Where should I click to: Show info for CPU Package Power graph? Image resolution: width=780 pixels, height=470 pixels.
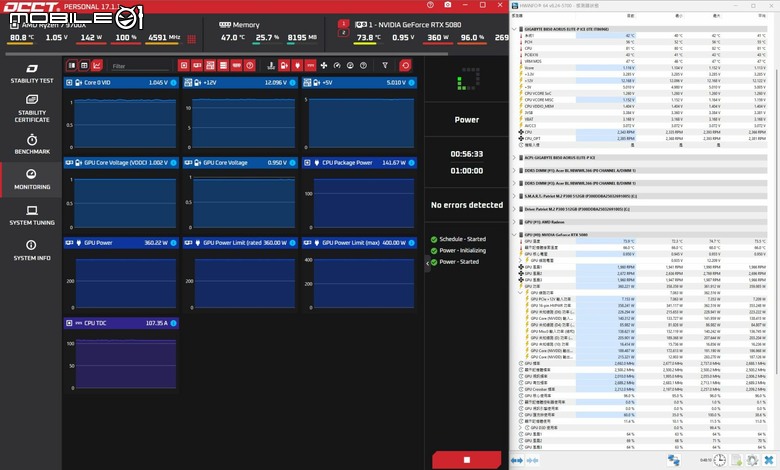tap(411, 163)
